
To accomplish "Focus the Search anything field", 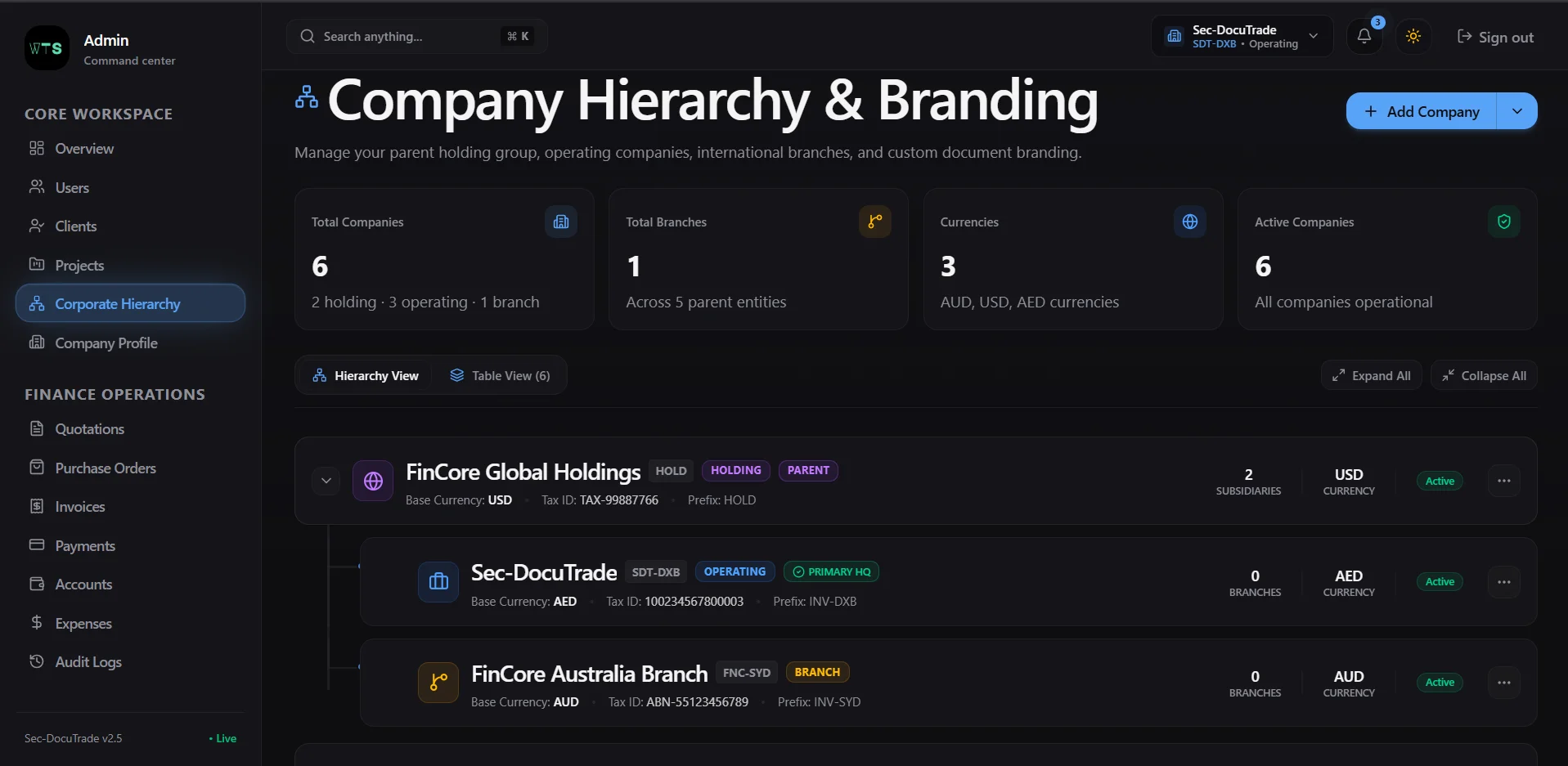I will coord(416,37).
